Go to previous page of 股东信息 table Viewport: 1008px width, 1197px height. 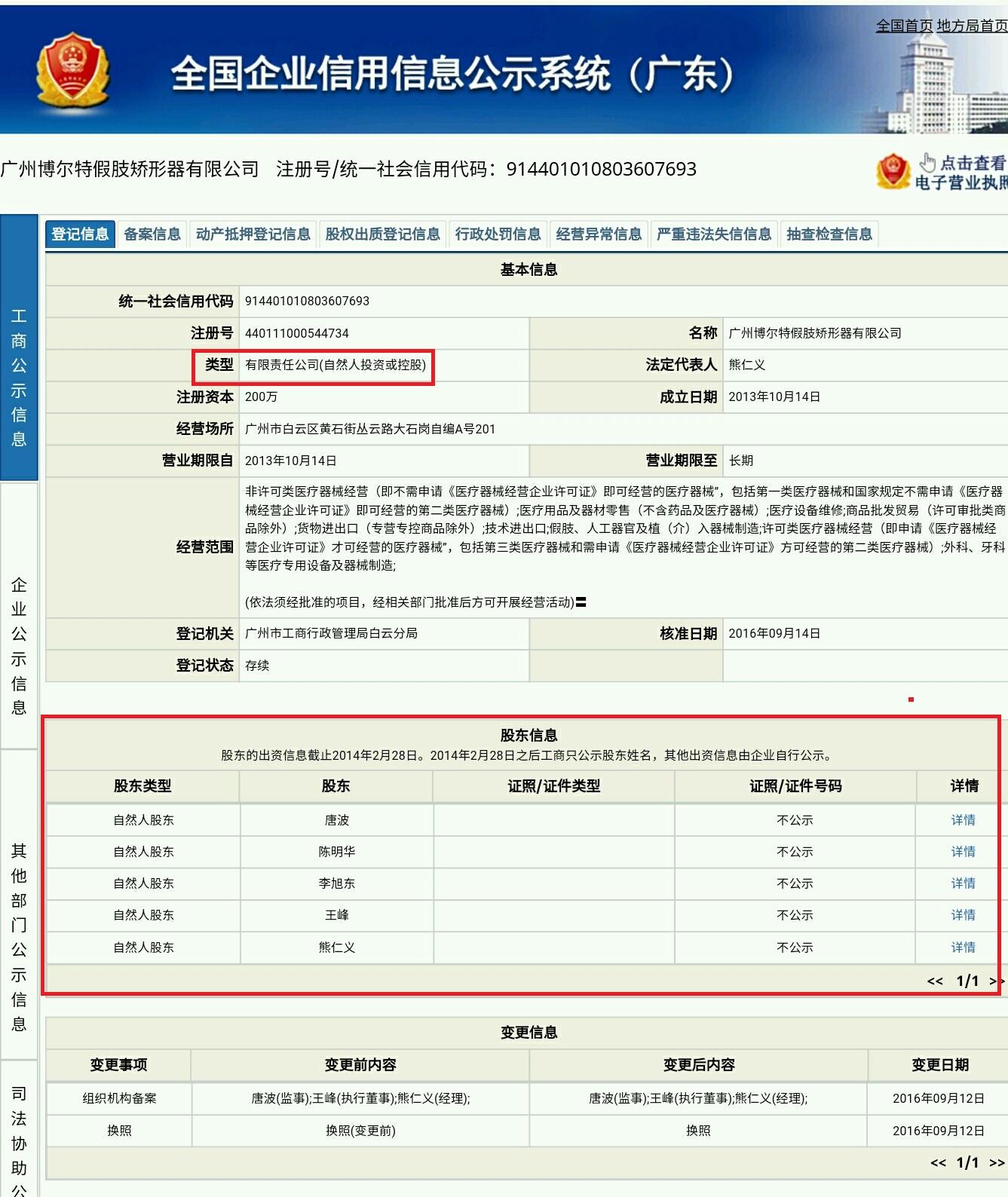tap(935, 981)
